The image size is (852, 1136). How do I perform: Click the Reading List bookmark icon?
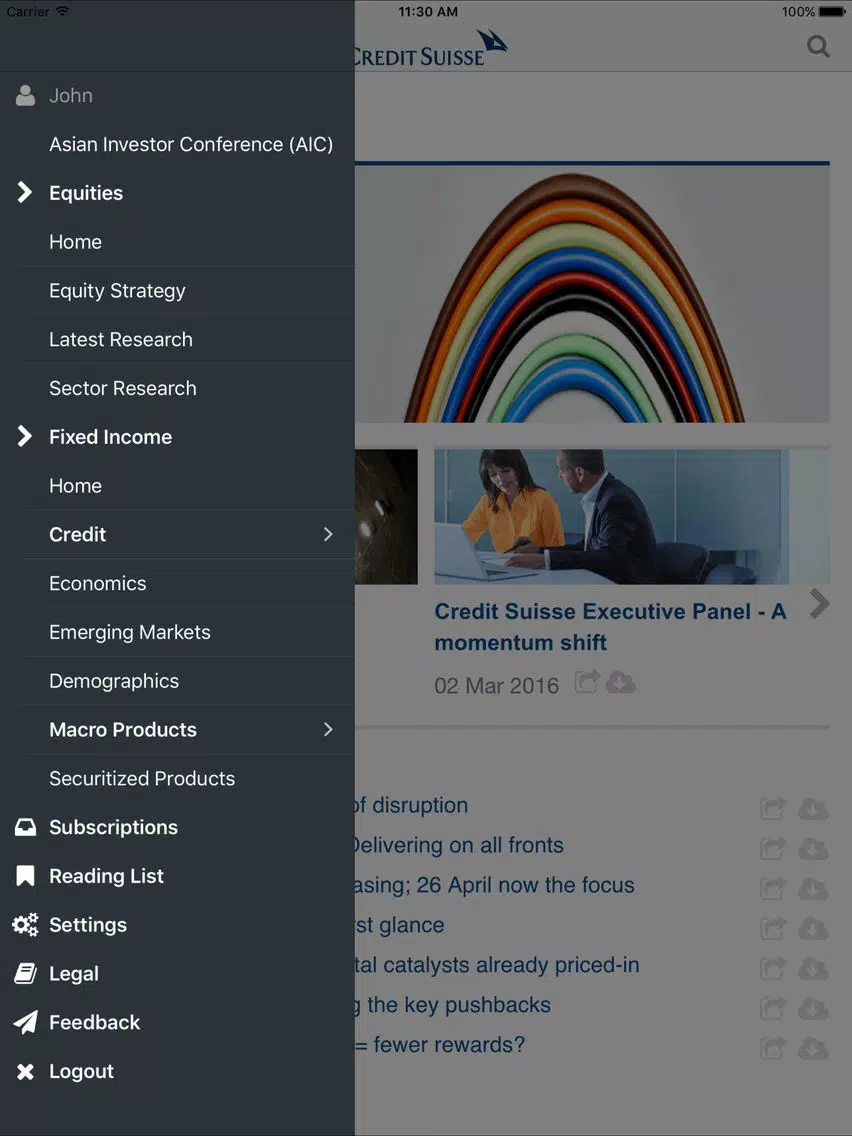pyautogui.click(x=25, y=876)
